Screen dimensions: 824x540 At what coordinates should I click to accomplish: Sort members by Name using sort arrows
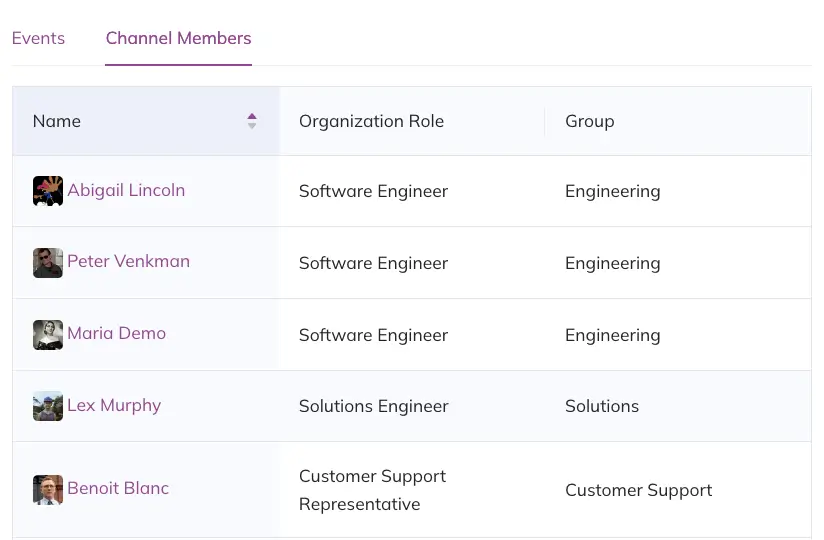(252, 121)
